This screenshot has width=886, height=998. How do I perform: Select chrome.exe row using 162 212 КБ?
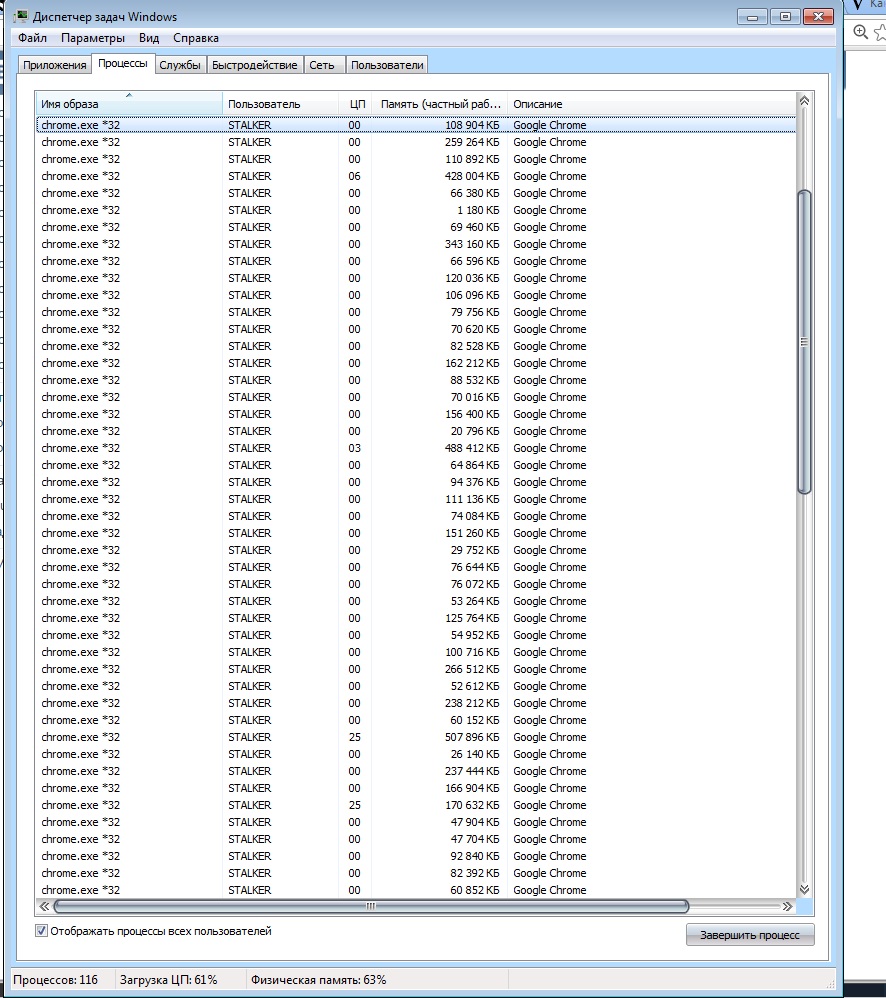click(x=416, y=363)
